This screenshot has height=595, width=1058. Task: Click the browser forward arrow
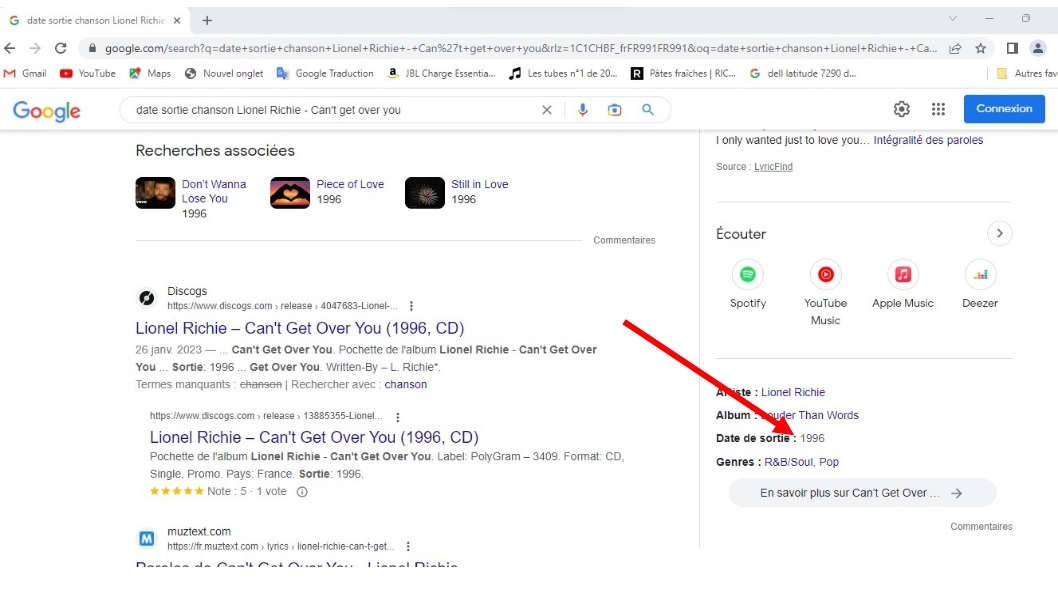pos(35,48)
